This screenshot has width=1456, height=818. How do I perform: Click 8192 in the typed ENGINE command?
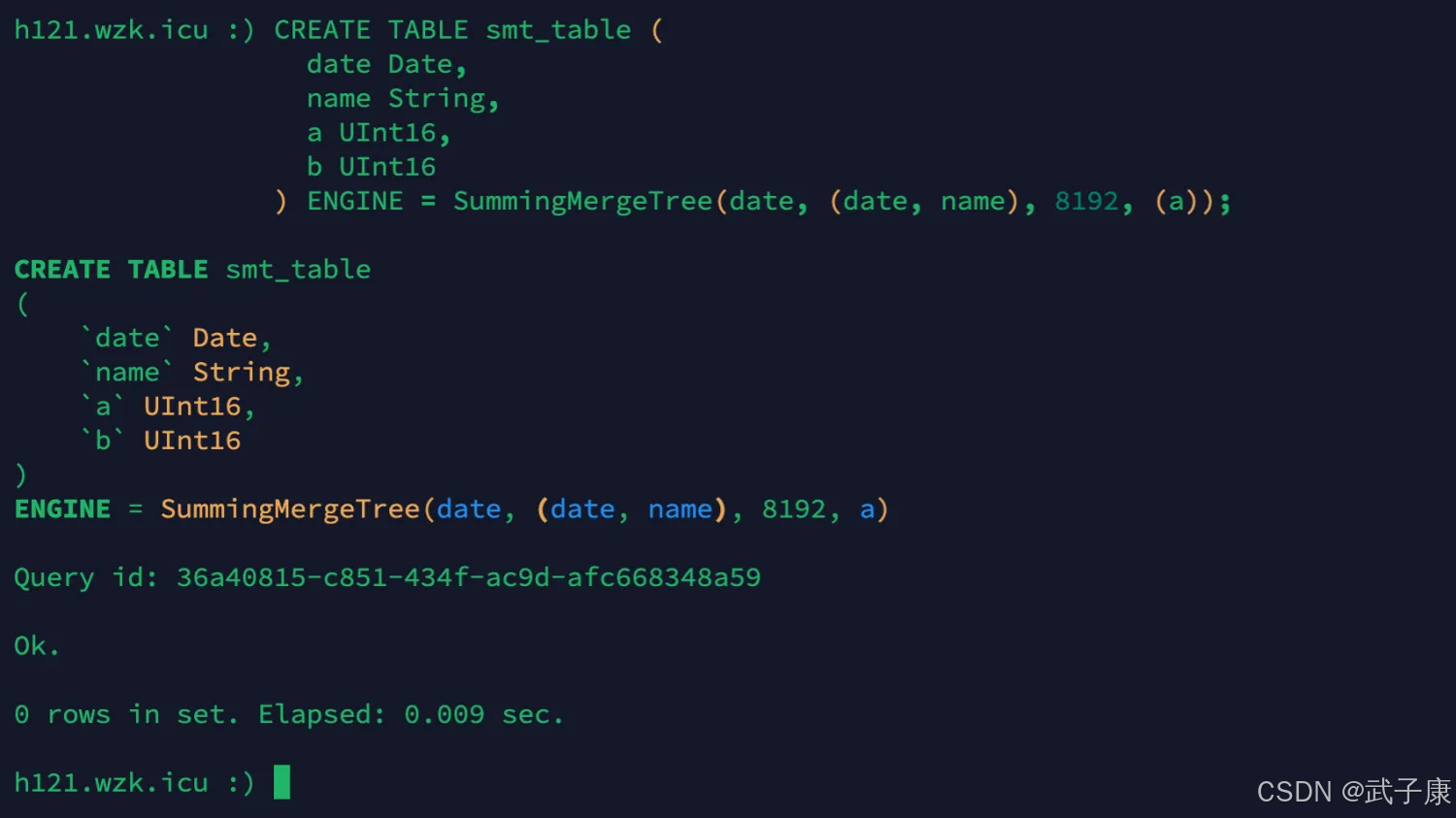coord(1086,202)
